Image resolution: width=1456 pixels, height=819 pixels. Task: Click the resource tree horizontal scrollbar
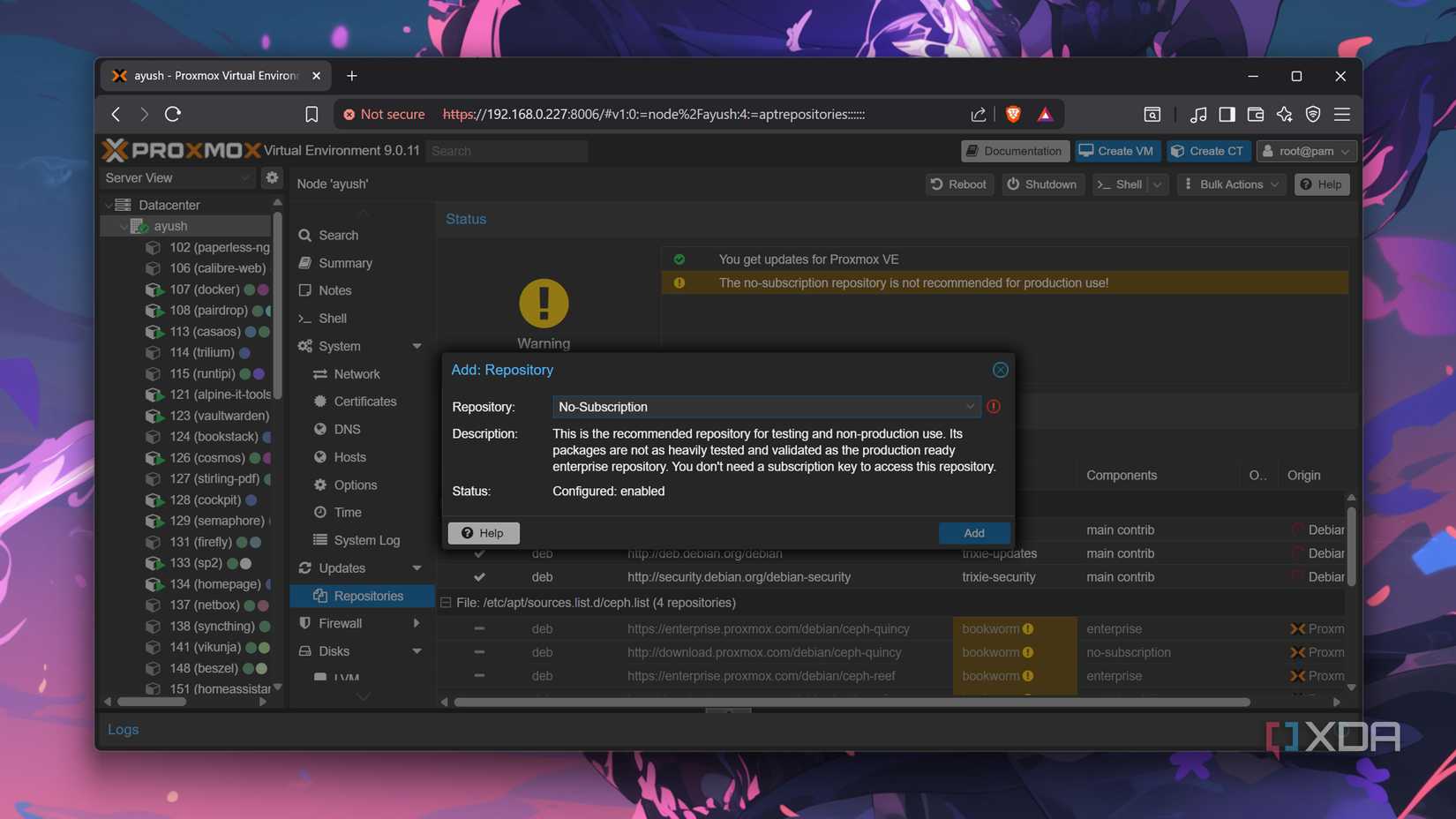152,703
